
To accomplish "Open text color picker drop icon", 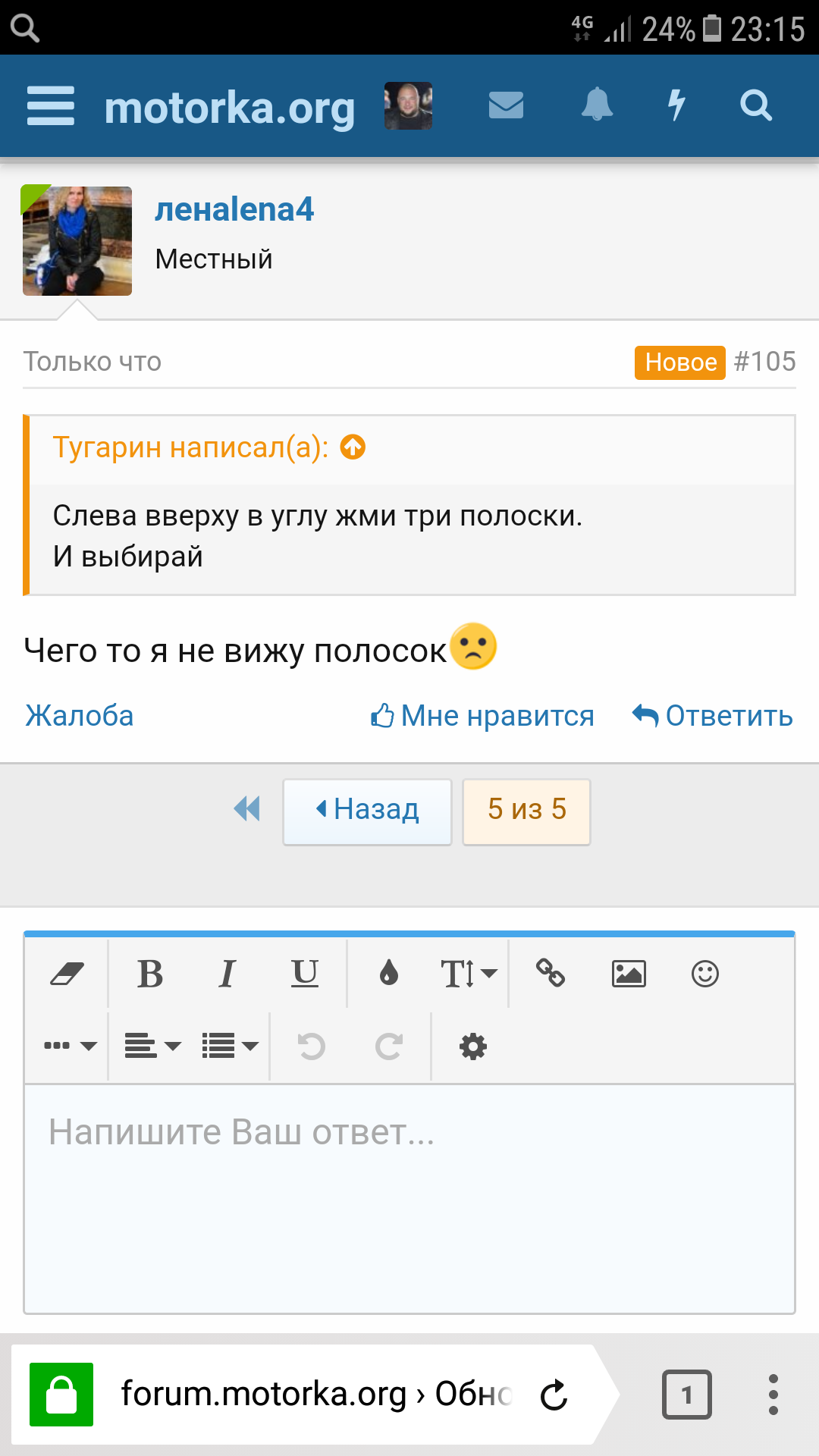I will (x=389, y=974).
